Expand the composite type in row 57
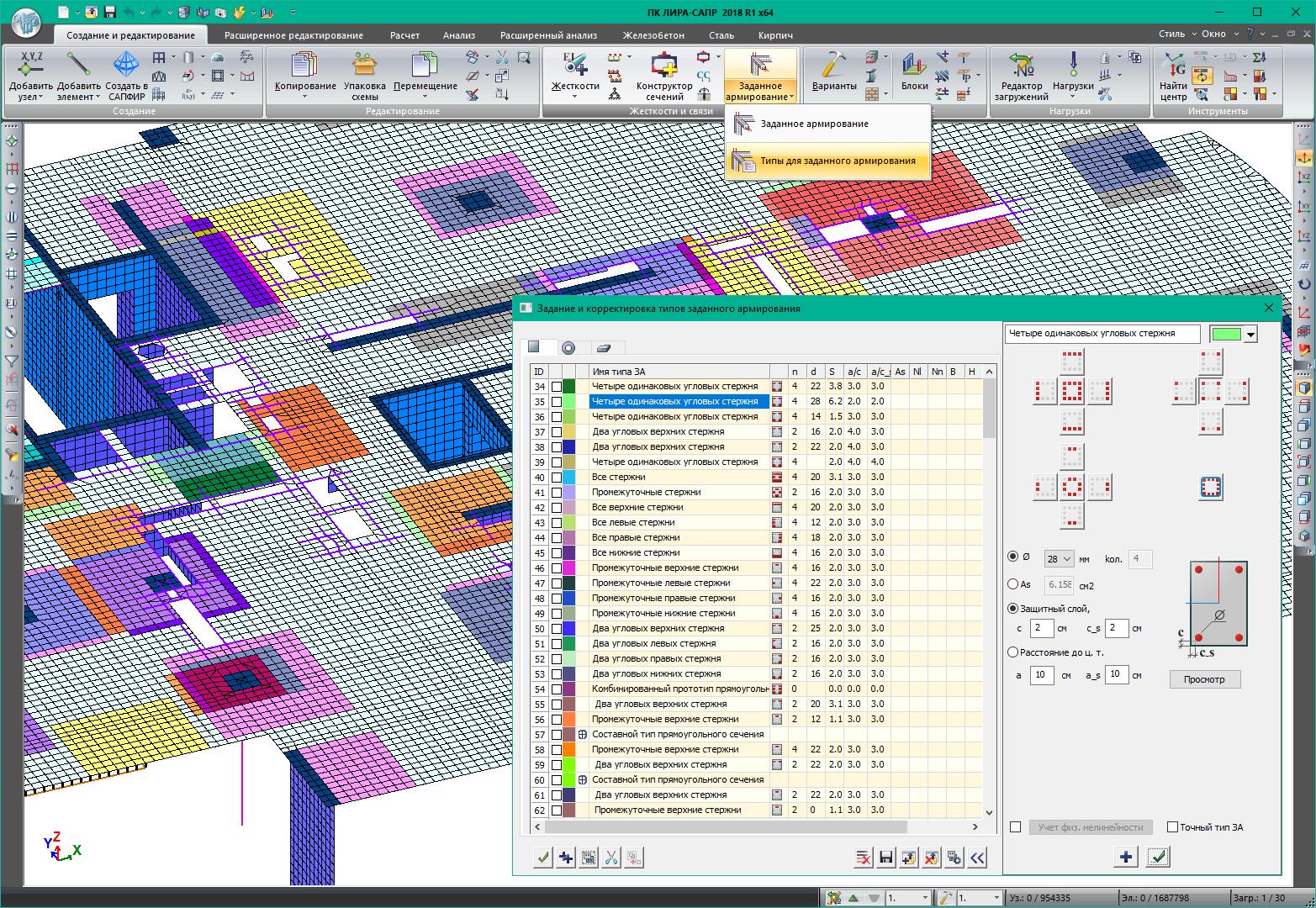 [582, 735]
